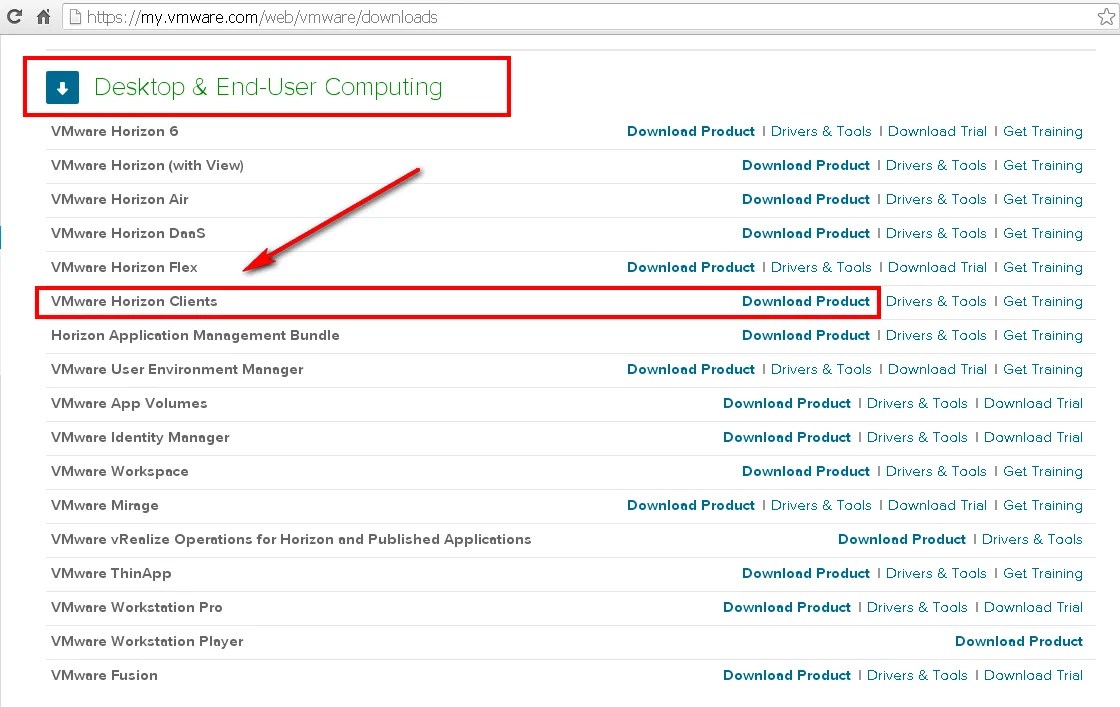Download Trial for VMware User Environment Manager
1120x707 pixels.
click(937, 369)
